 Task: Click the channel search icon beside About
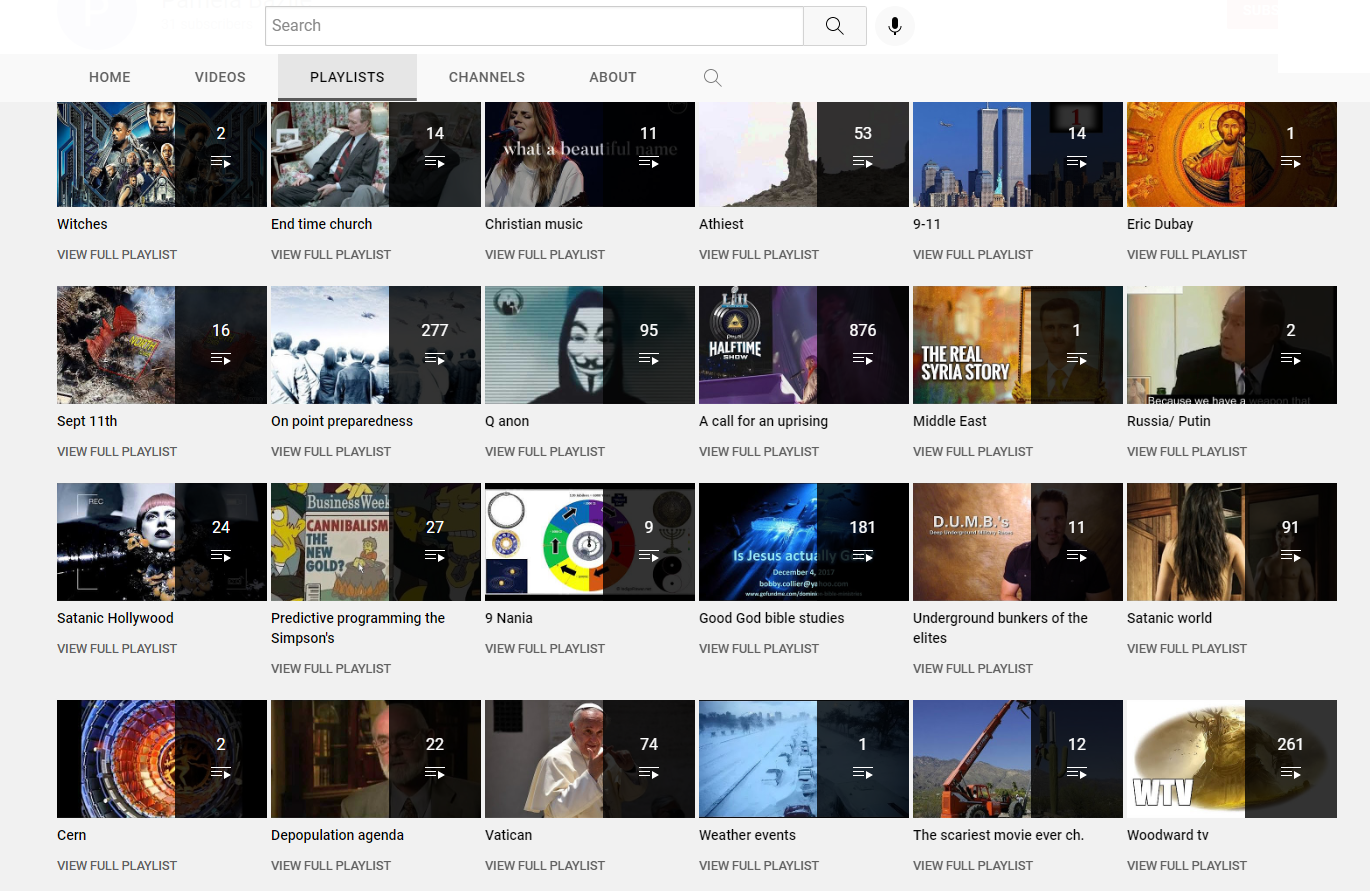point(712,78)
